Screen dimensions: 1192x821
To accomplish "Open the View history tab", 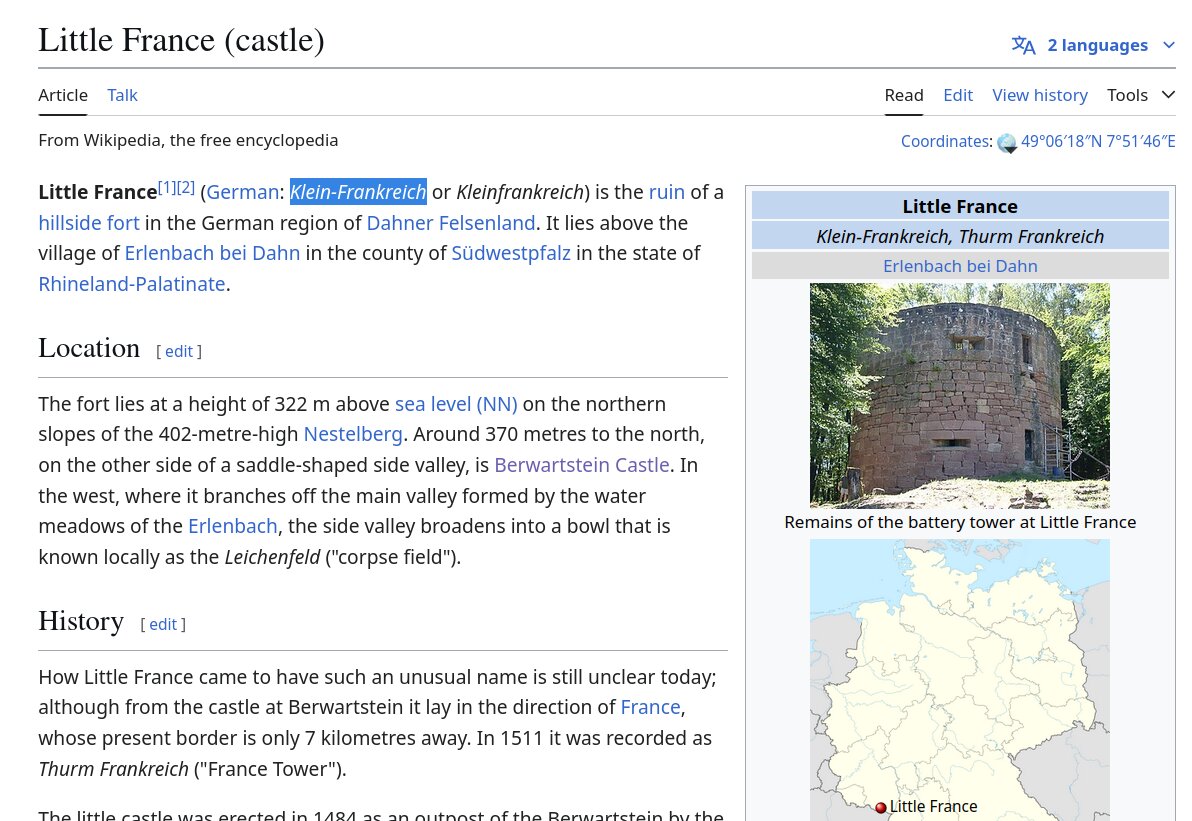I will pos(1039,95).
